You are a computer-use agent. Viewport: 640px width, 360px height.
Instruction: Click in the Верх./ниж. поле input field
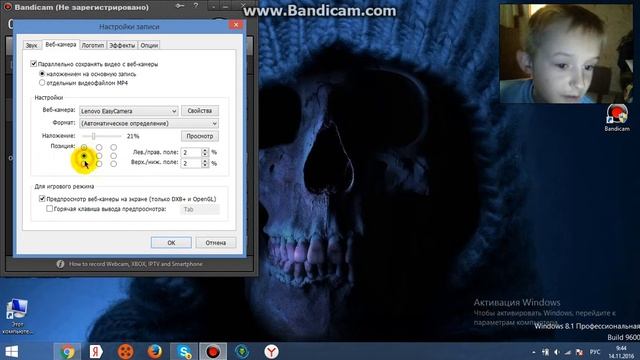point(191,163)
